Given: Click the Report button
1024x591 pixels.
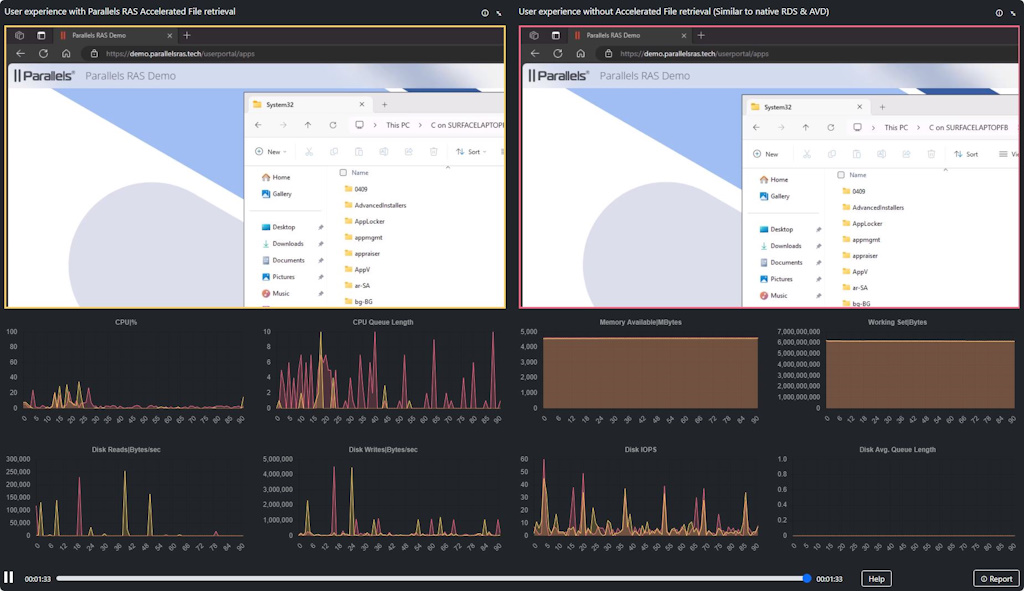Looking at the screenshot, I should click(996, 579).
